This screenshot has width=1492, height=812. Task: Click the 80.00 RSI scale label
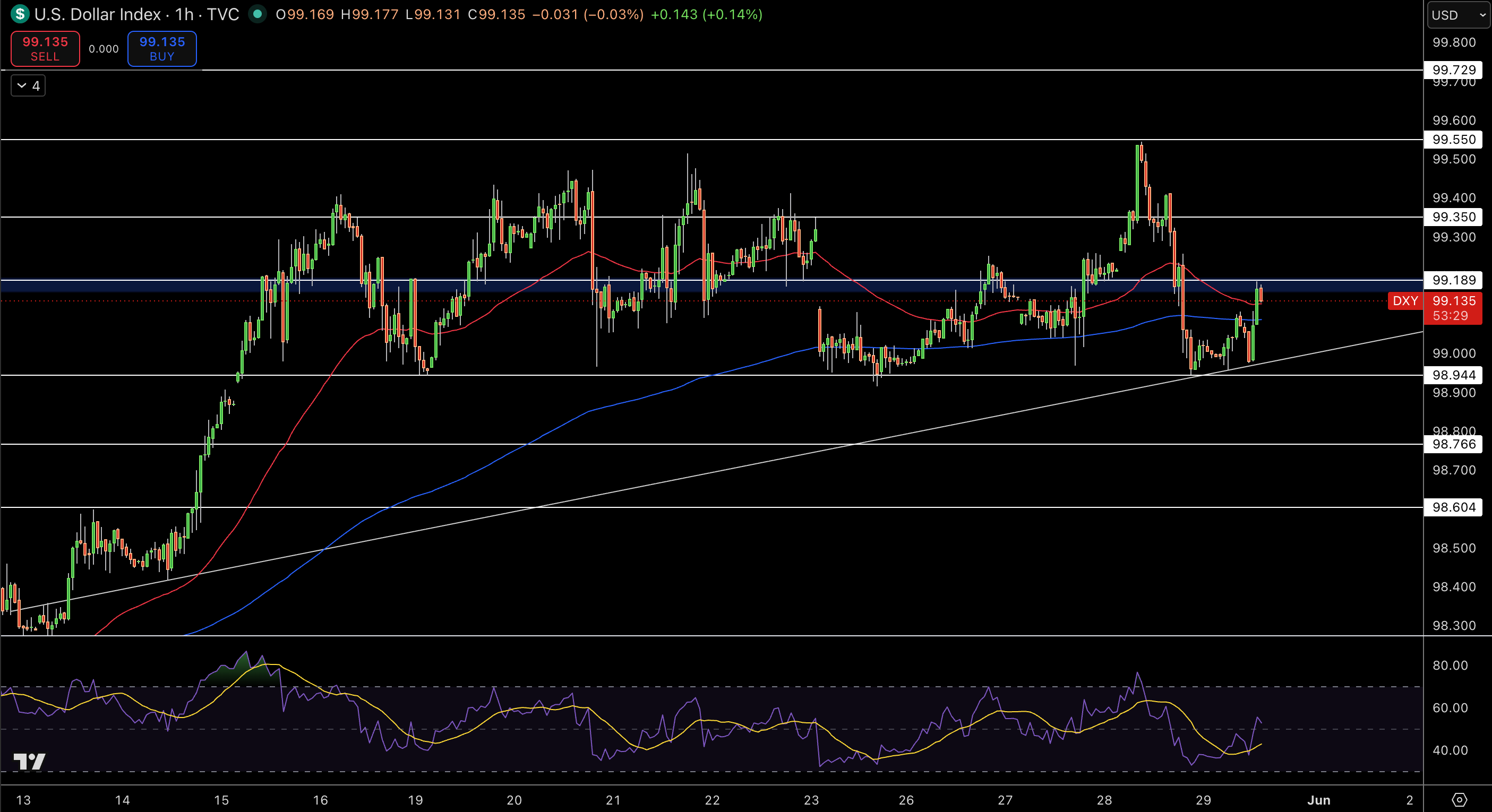[x=1450, y=666]
